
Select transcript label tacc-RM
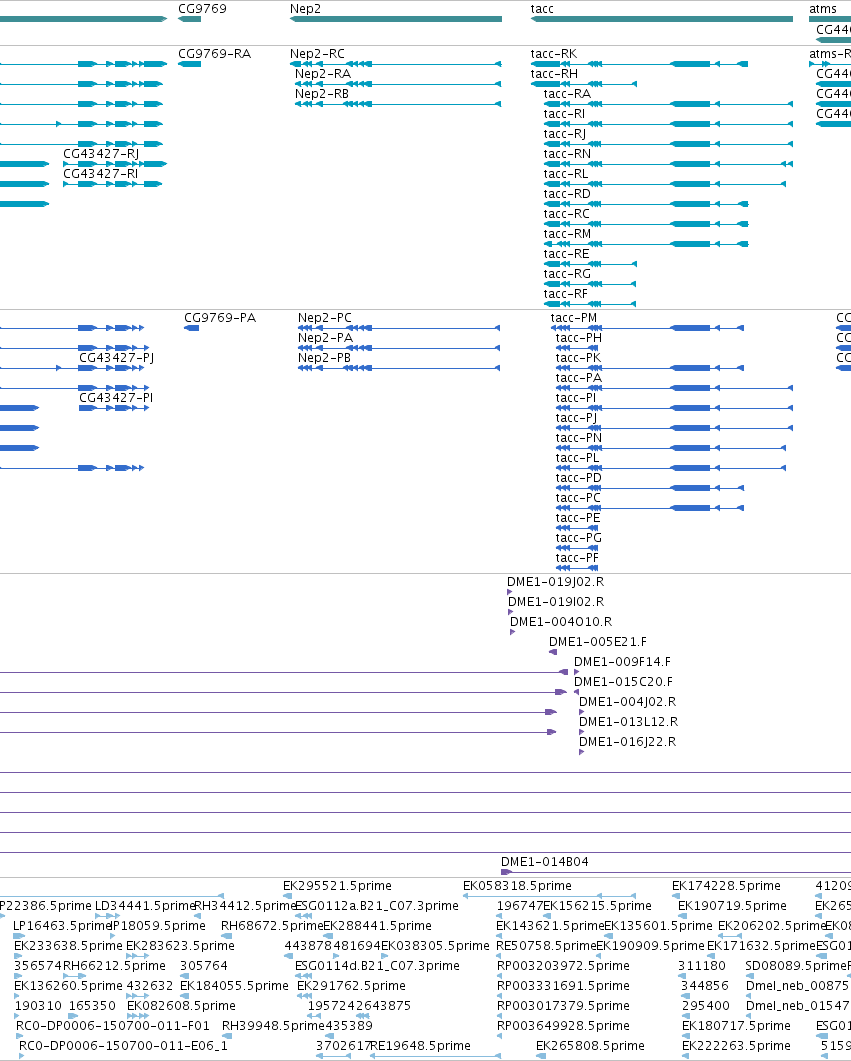coord(567,233)
